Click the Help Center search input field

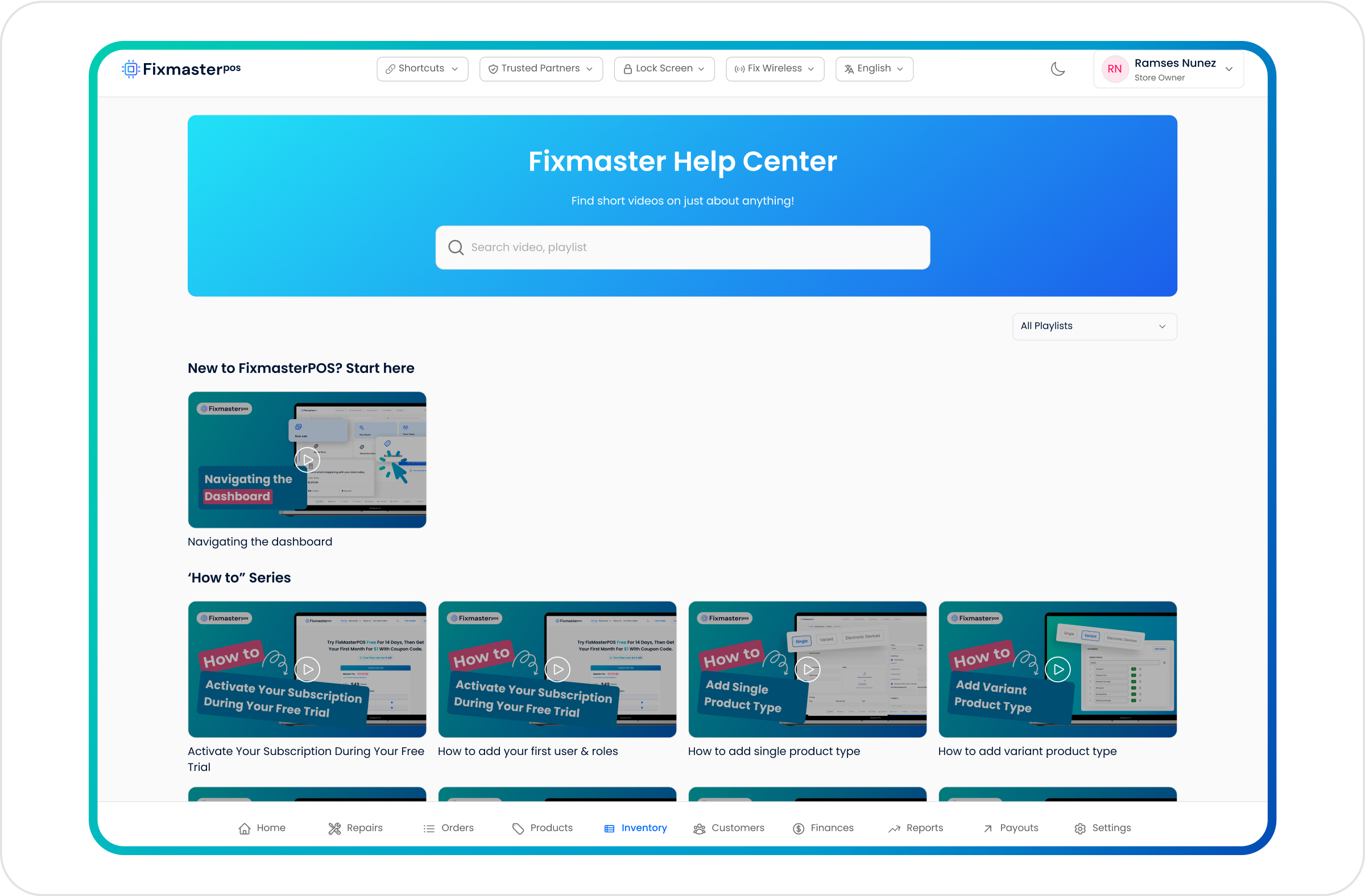coord(682,247)
